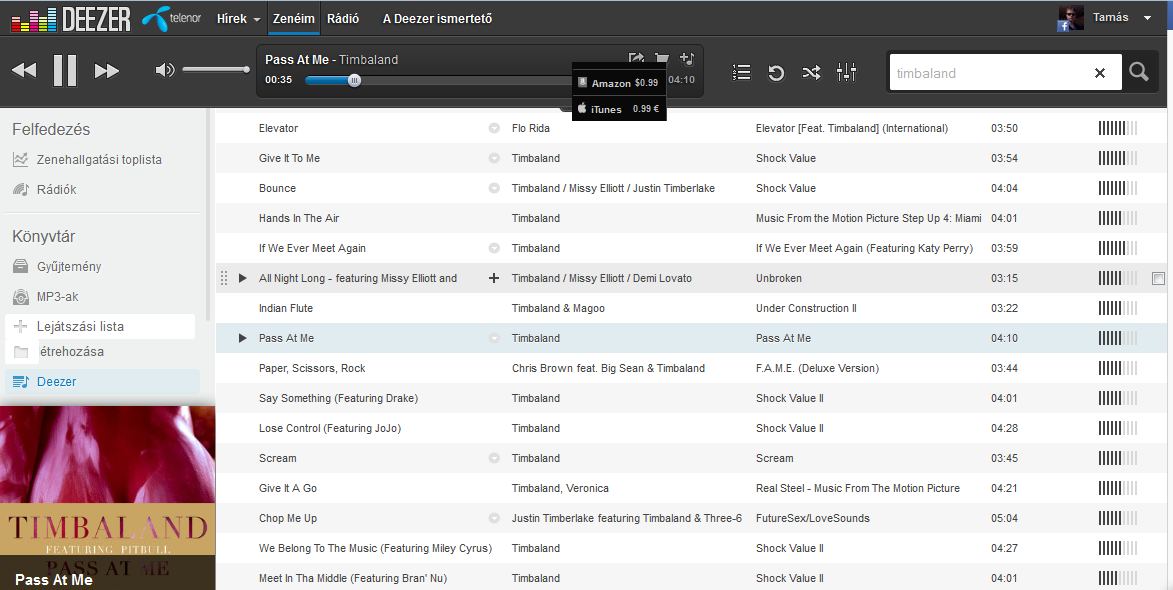Click popularity bars on the Elevator row
The image size is (1173, 590).
pos(1118,128)
